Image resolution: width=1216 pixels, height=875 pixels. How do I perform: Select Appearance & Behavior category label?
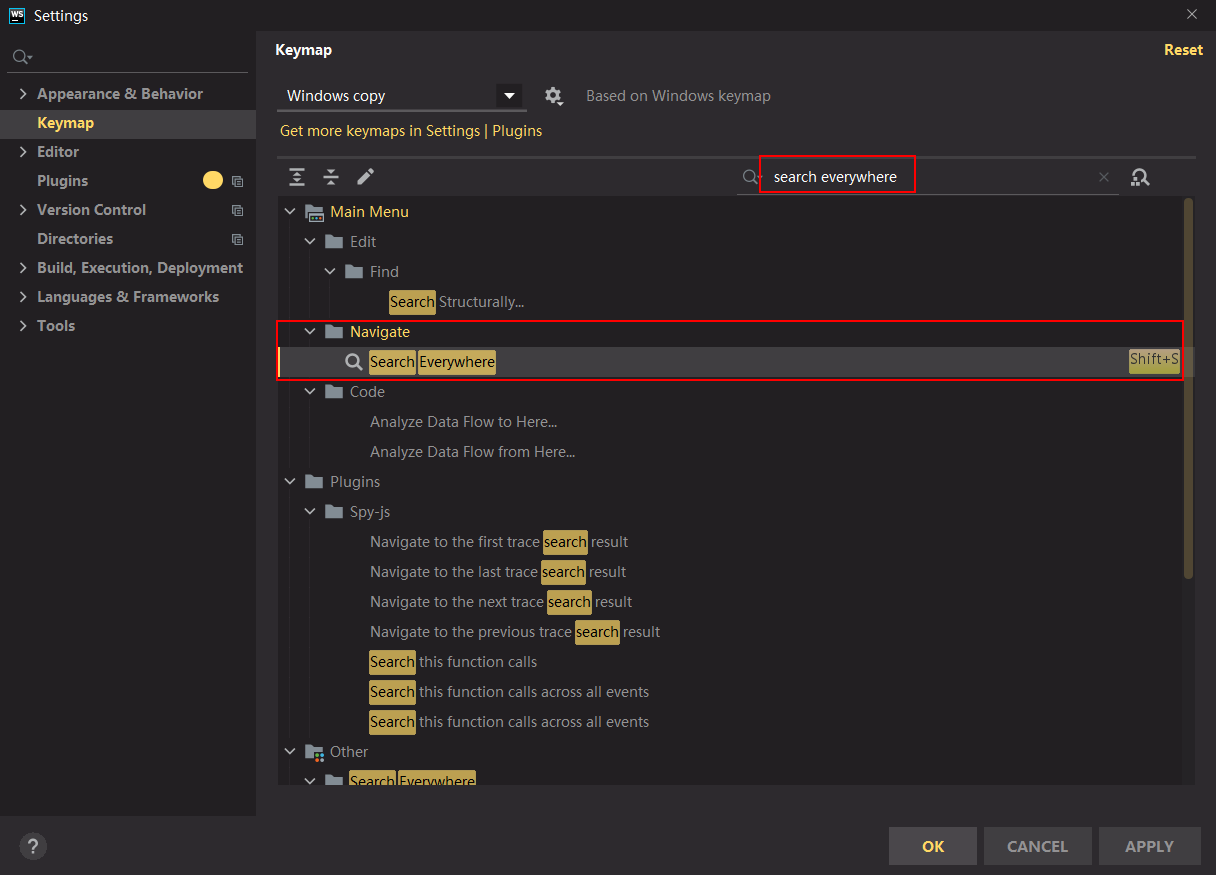[x=120, y=94]
